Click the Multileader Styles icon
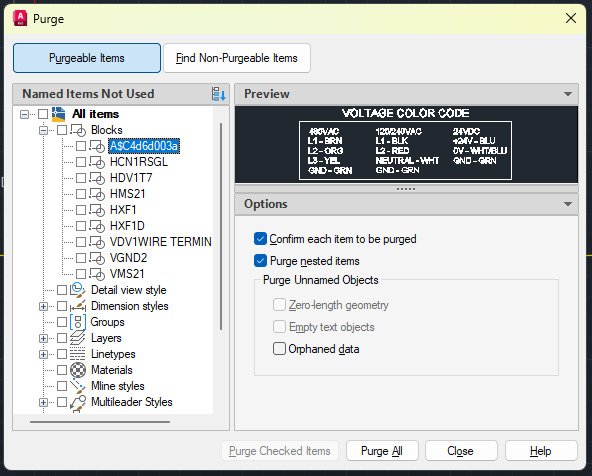 (78, 402)
